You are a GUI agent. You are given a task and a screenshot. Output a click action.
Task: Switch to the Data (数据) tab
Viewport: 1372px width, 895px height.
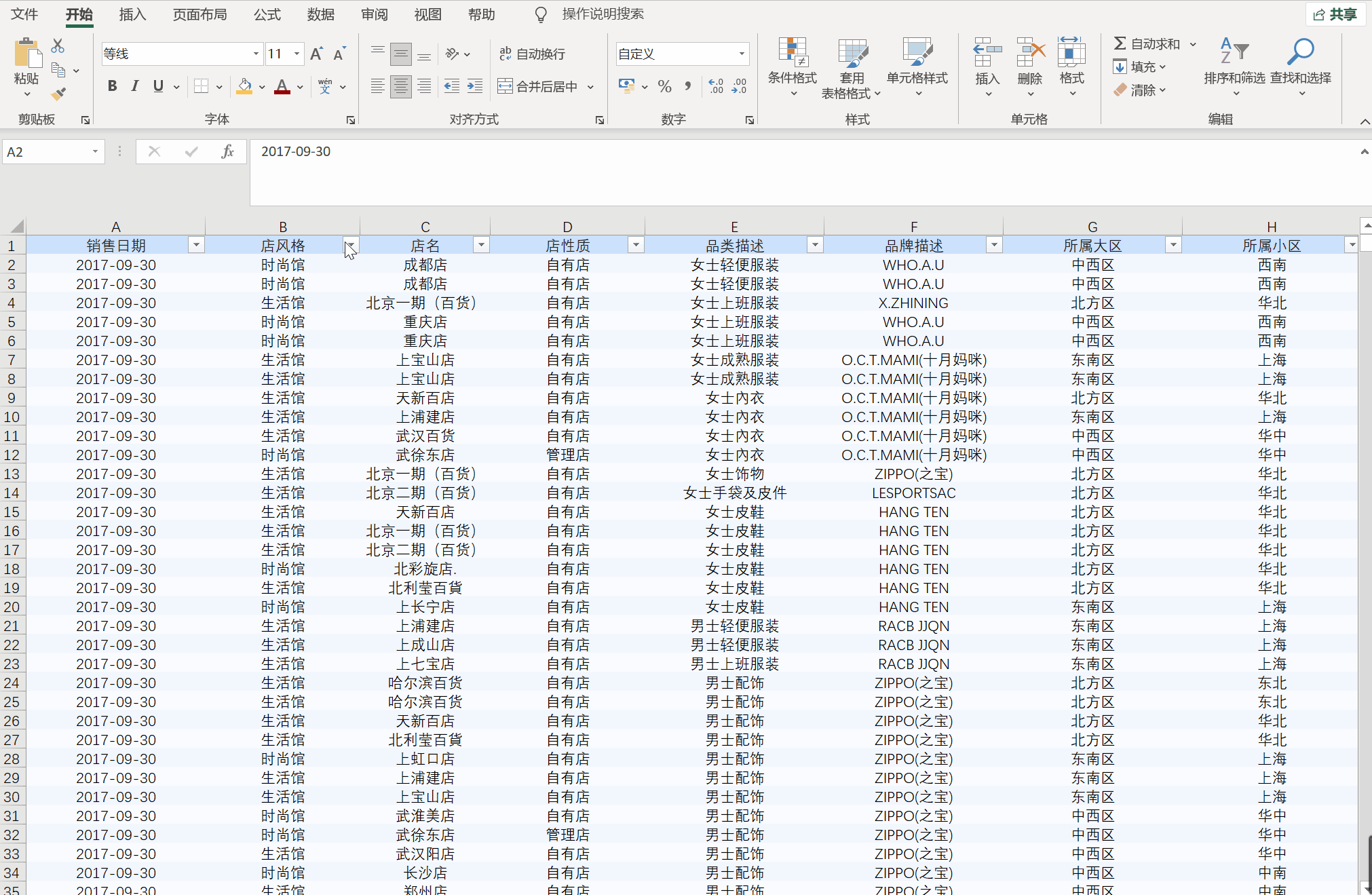pyautogui.click(x=320, y=14)
